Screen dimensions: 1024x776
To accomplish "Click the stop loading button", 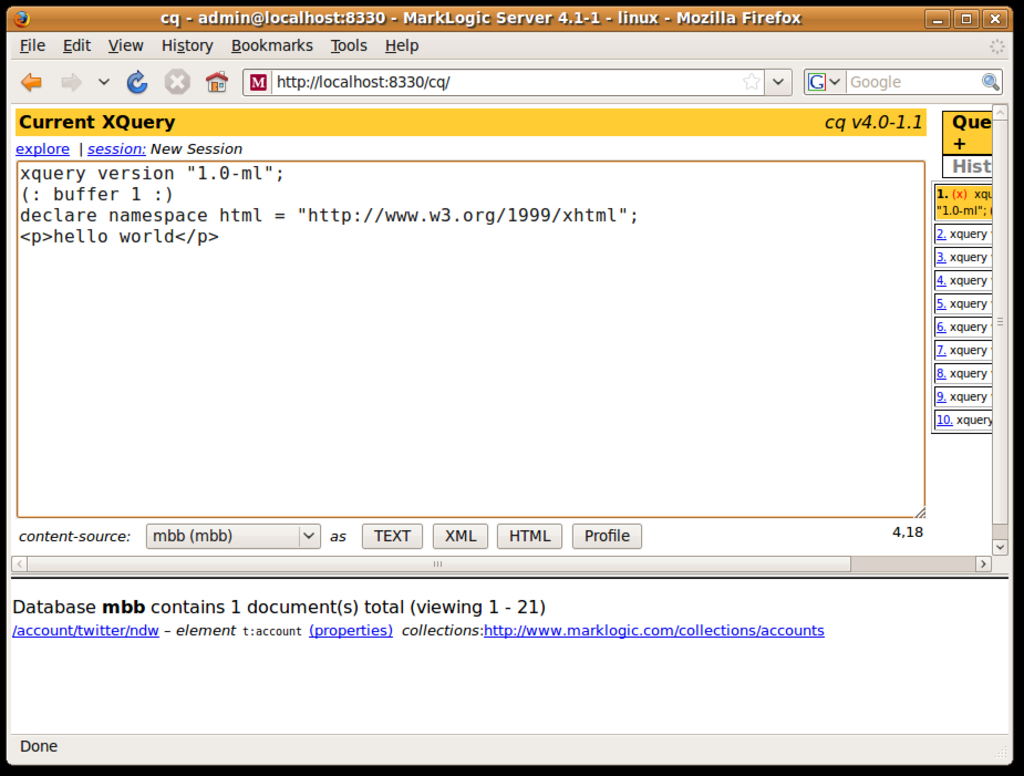I will click(x=177, y=82).
